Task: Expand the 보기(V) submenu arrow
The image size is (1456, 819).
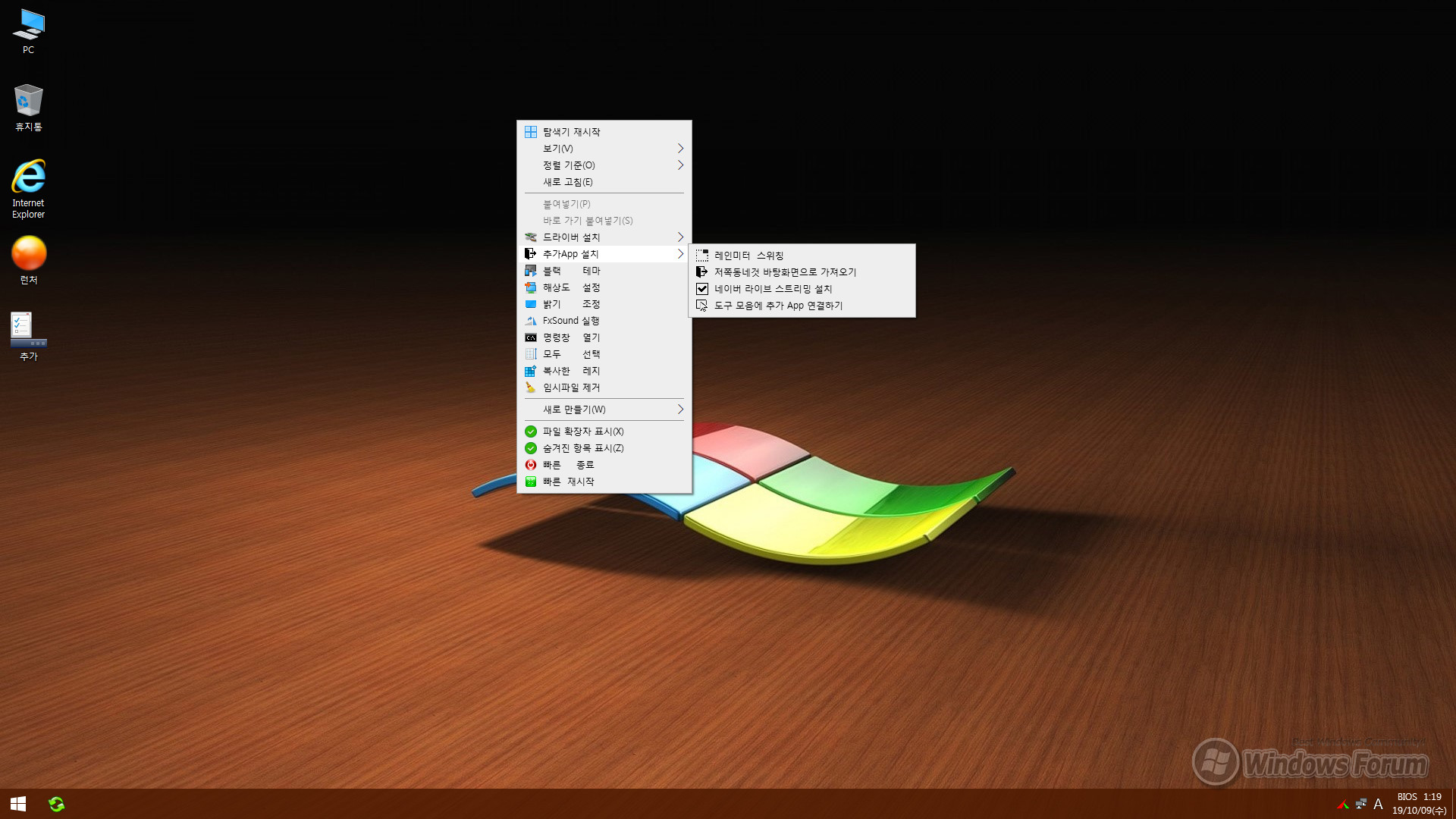Action: [680, 149]
